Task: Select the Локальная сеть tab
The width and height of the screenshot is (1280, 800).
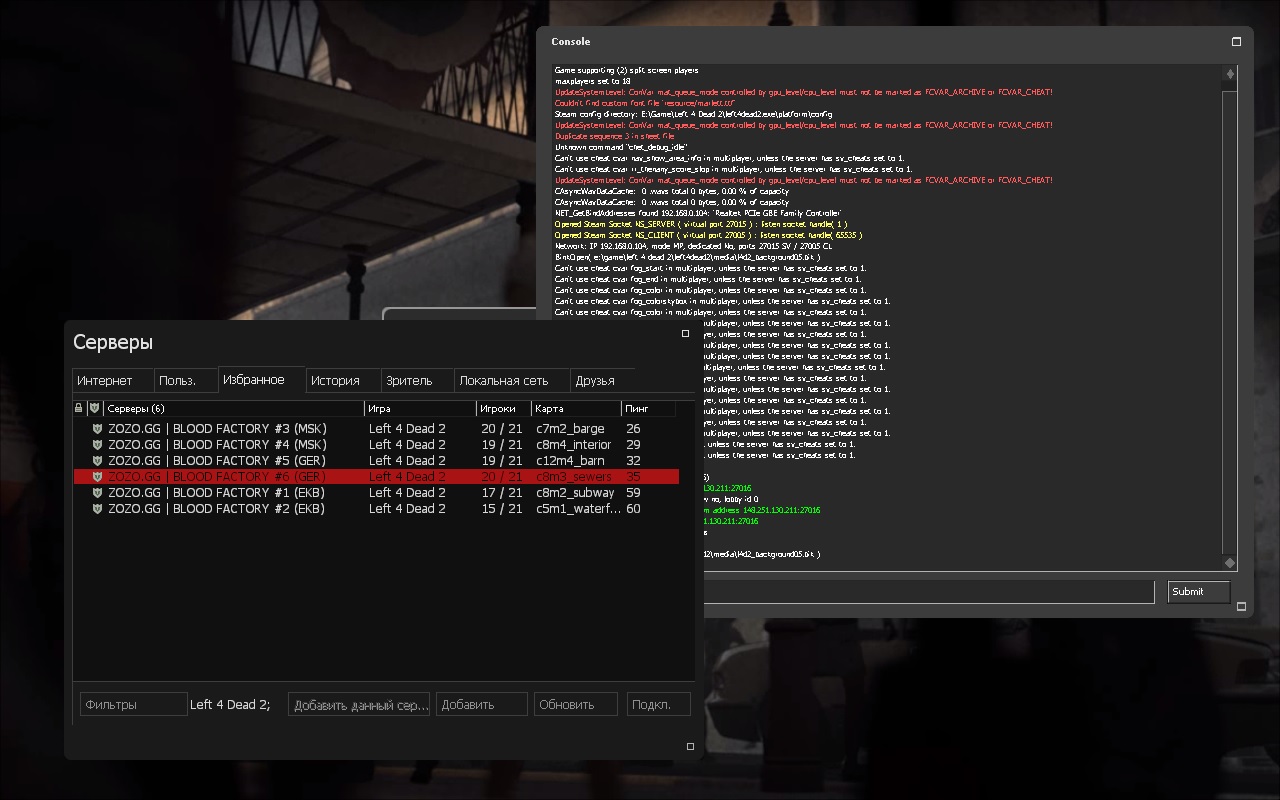Action: click(x=503, y=381)
